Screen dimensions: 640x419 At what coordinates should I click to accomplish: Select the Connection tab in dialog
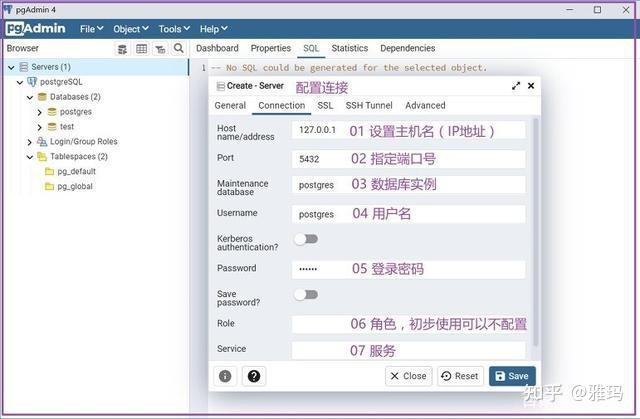(x=282, y=105)
